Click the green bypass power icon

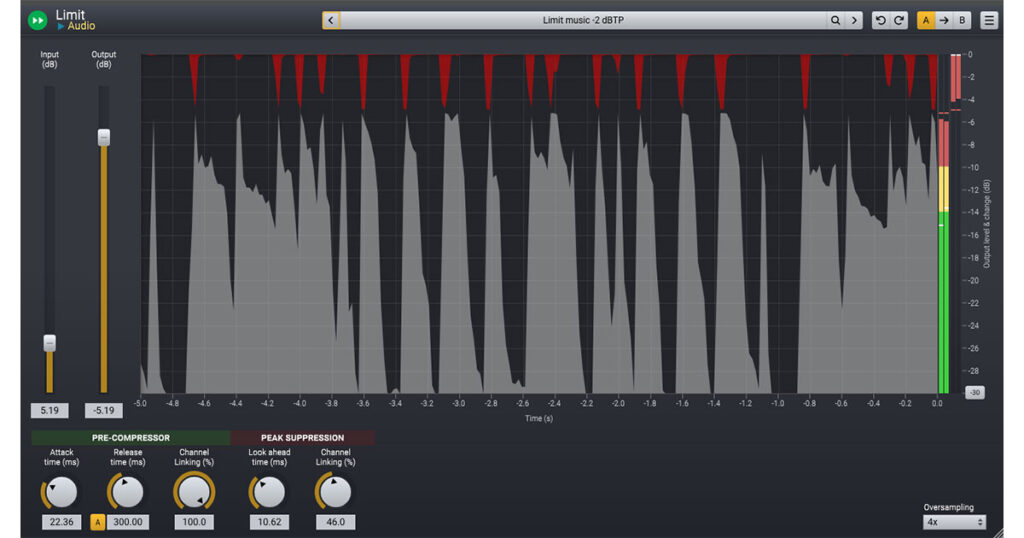pyautogui.click(x=38, y=20)
